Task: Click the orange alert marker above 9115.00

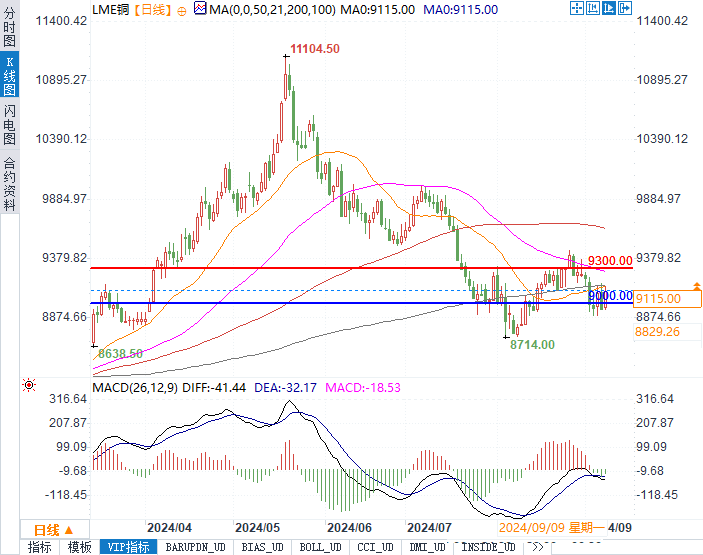Action: (696, 286)
